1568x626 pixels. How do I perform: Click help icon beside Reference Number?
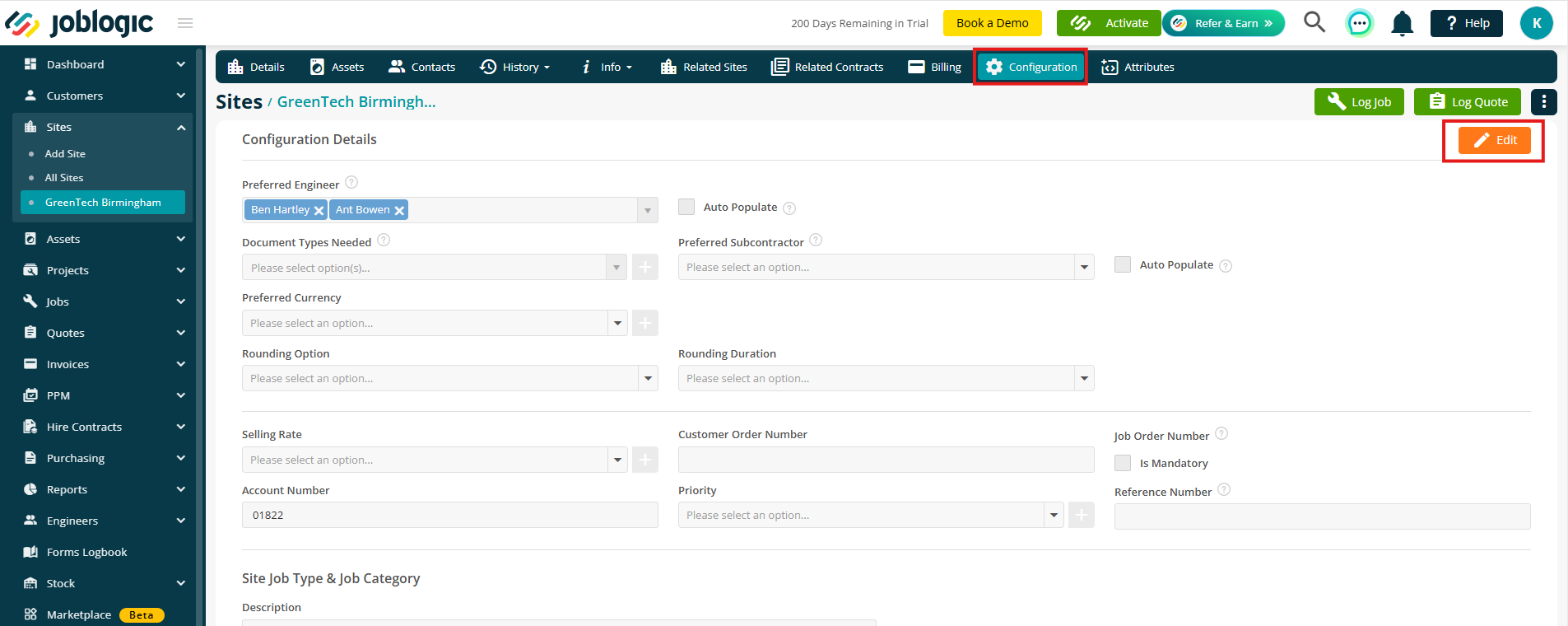click(1224, 489)
